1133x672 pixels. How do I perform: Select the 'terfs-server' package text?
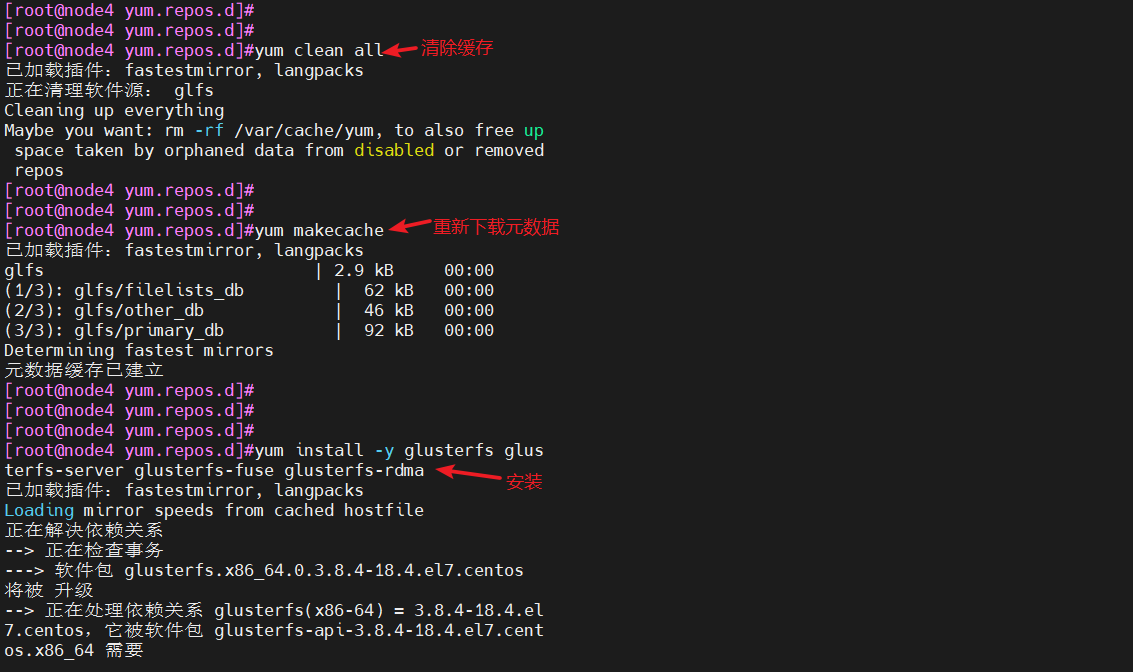64,470
